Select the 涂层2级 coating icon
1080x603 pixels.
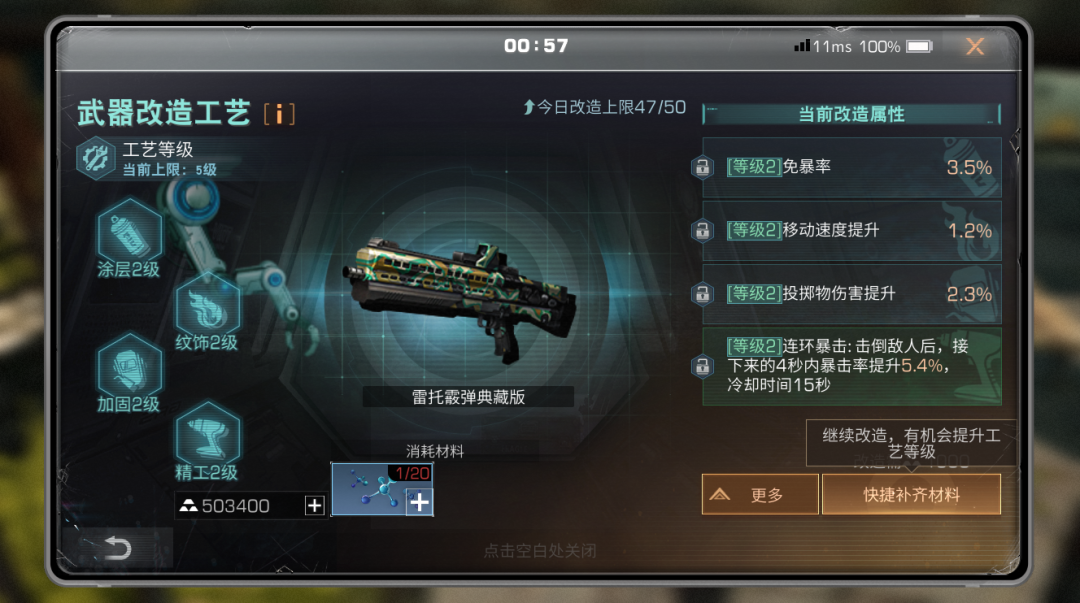pos(129,230)
